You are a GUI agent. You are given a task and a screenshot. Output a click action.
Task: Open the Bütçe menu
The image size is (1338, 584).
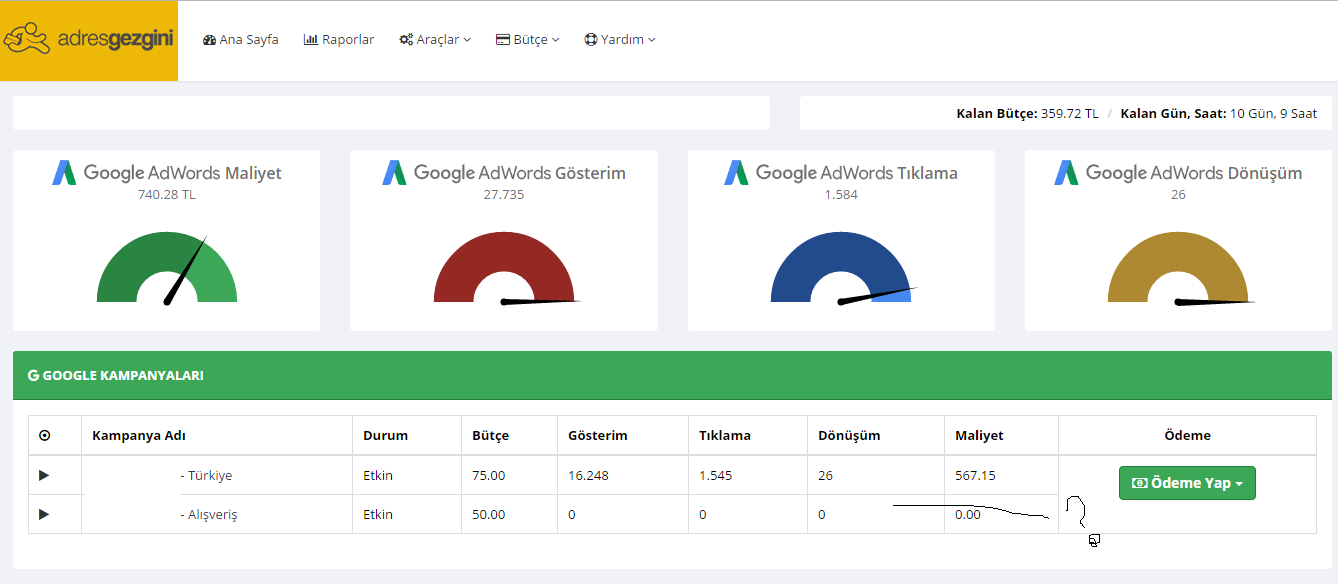(x=528, y=40)
